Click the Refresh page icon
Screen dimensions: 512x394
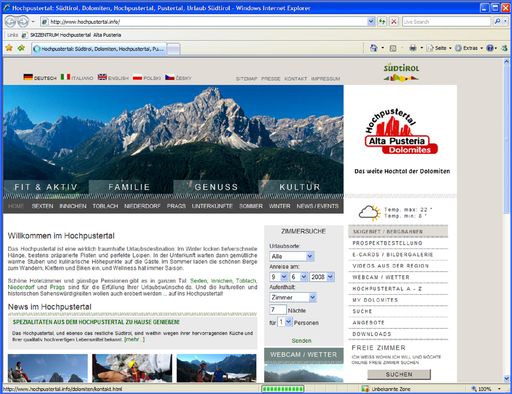[x=382, y=22]
